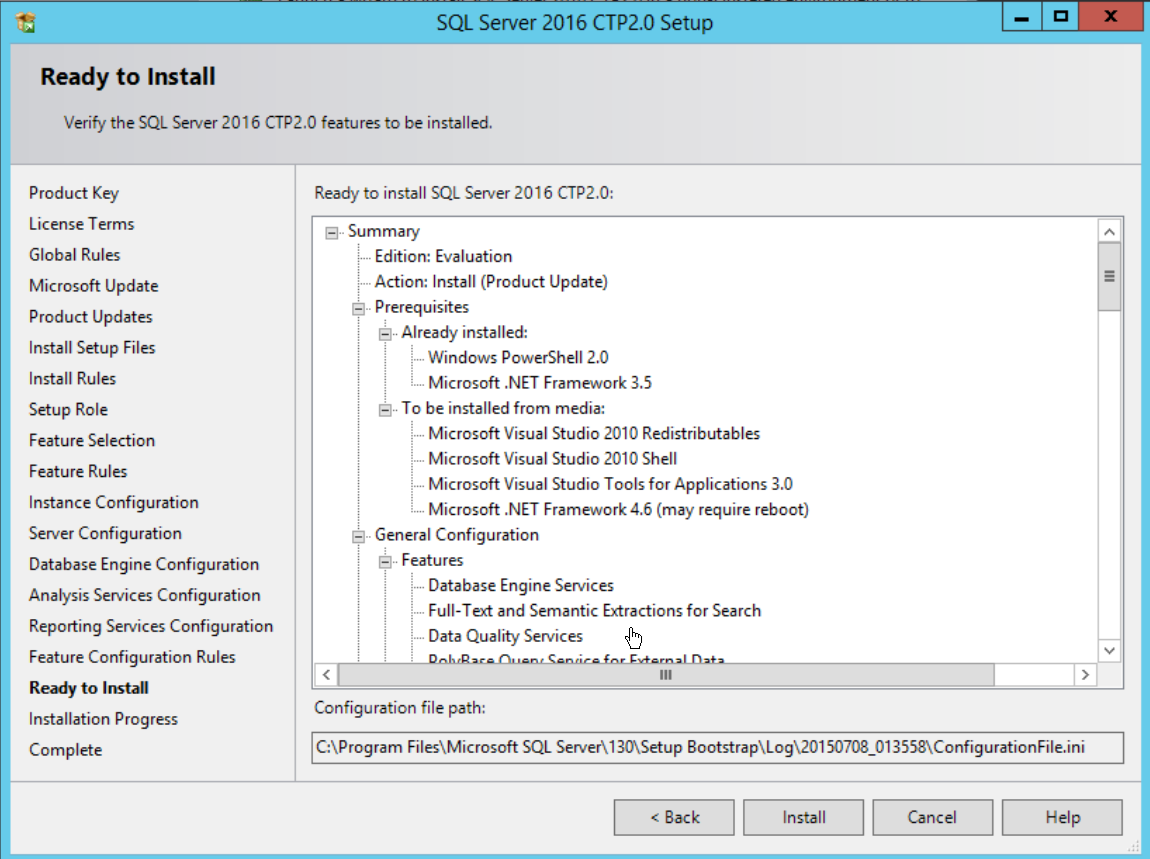The width and height of the screenshot is (1150, 859).
Task: Select Product Updates step in sidebar
Action: click(91, 316)
